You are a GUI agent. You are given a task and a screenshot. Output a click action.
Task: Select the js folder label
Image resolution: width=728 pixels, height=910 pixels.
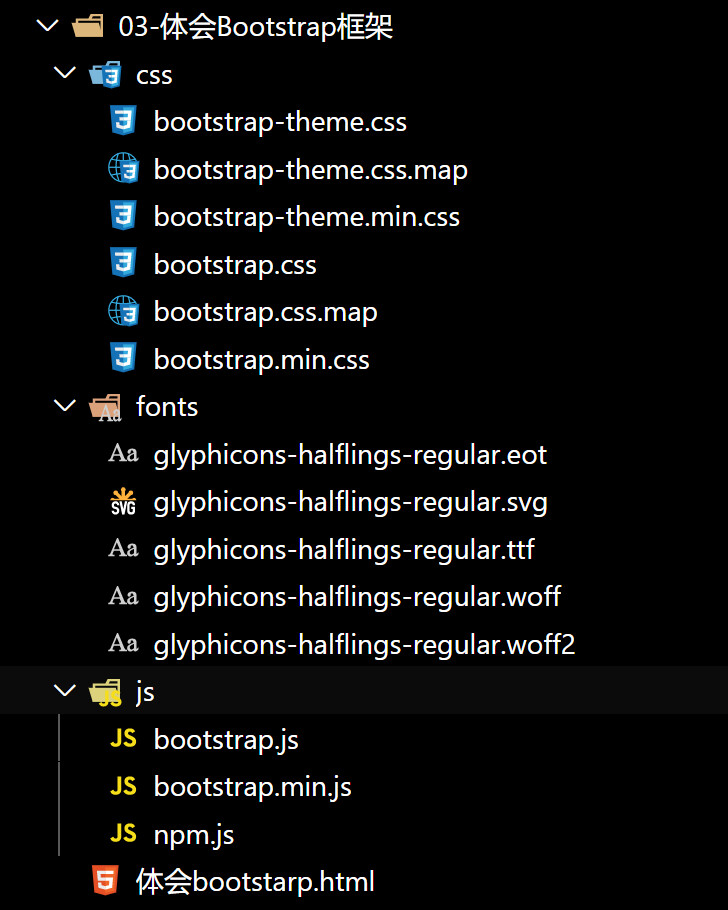pyautogui.click(x=145, y=692)
